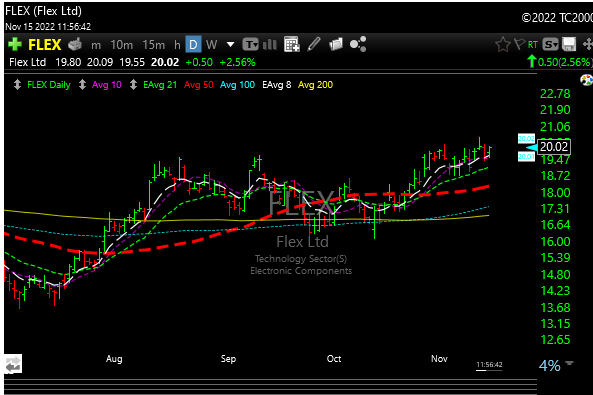
Task: Click the 22.78 price scale label
Action: tap(555, 94)
